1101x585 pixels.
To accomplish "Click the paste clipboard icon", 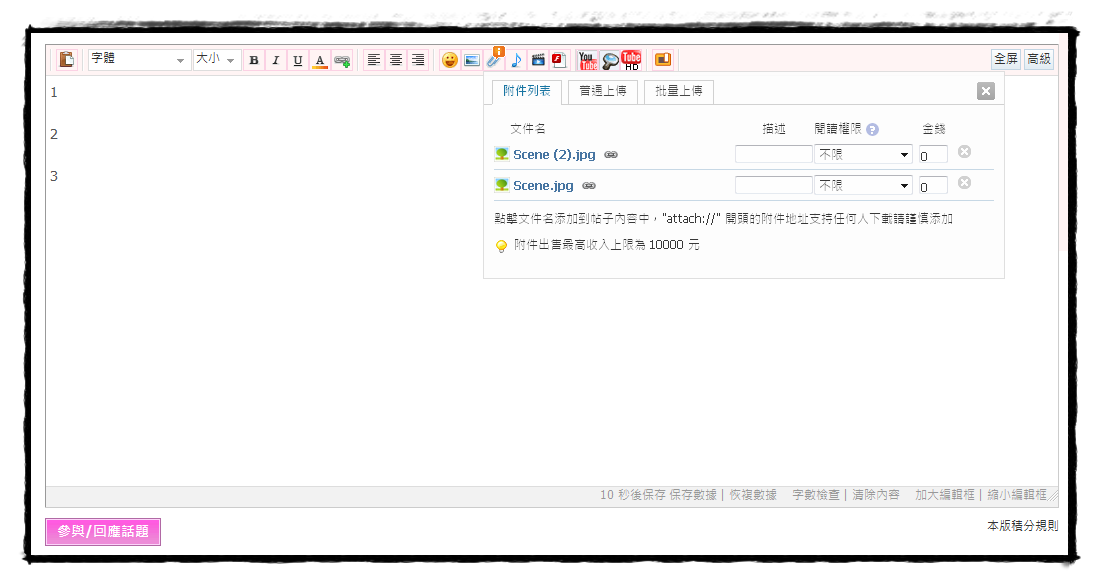I will coord(67,60).
